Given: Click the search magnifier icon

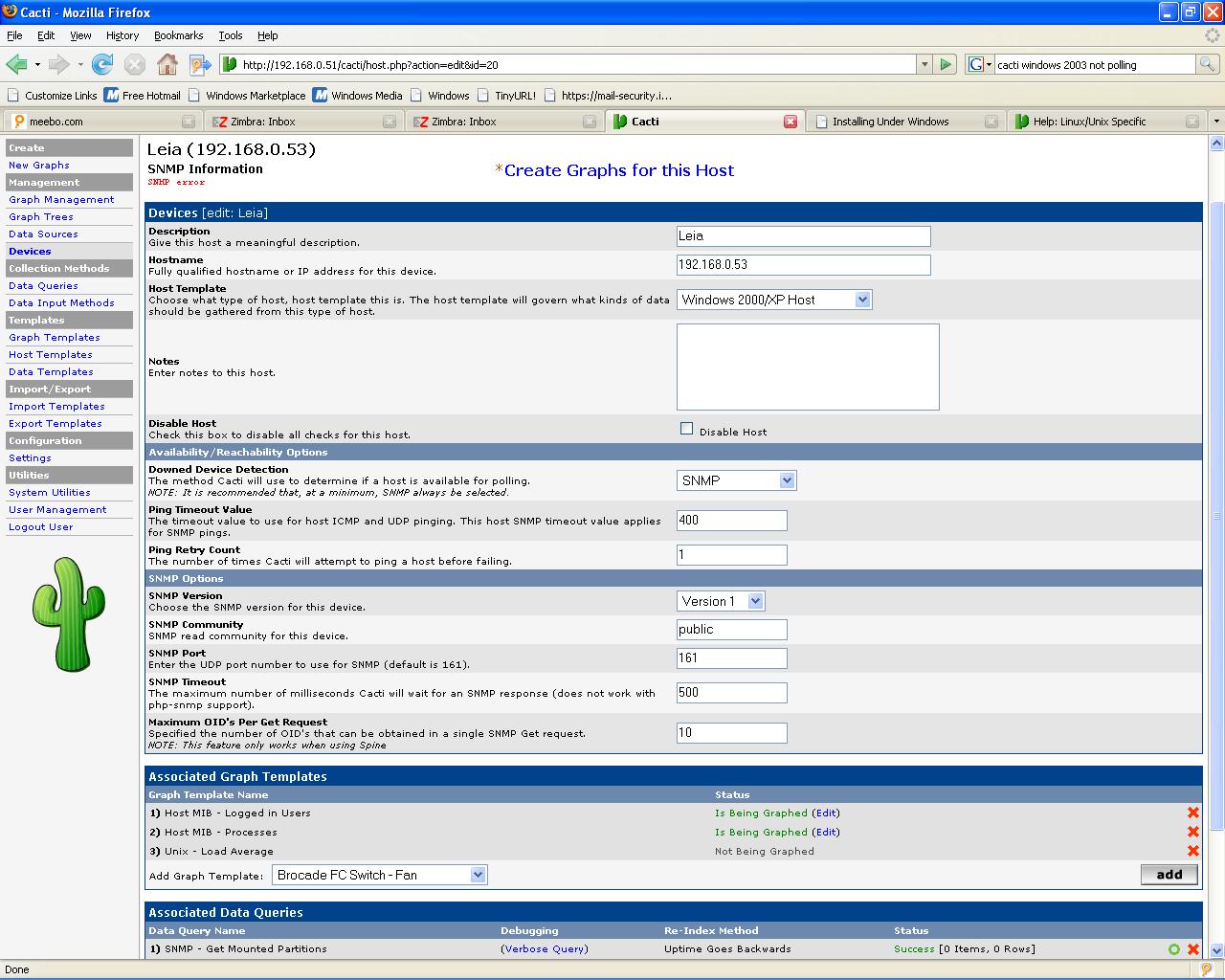Looking at the screenshot, I should tap(1208, 64).
